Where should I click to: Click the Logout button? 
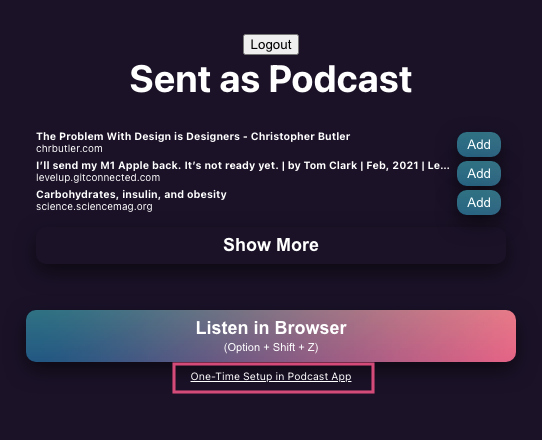click(x=271, y=45)
